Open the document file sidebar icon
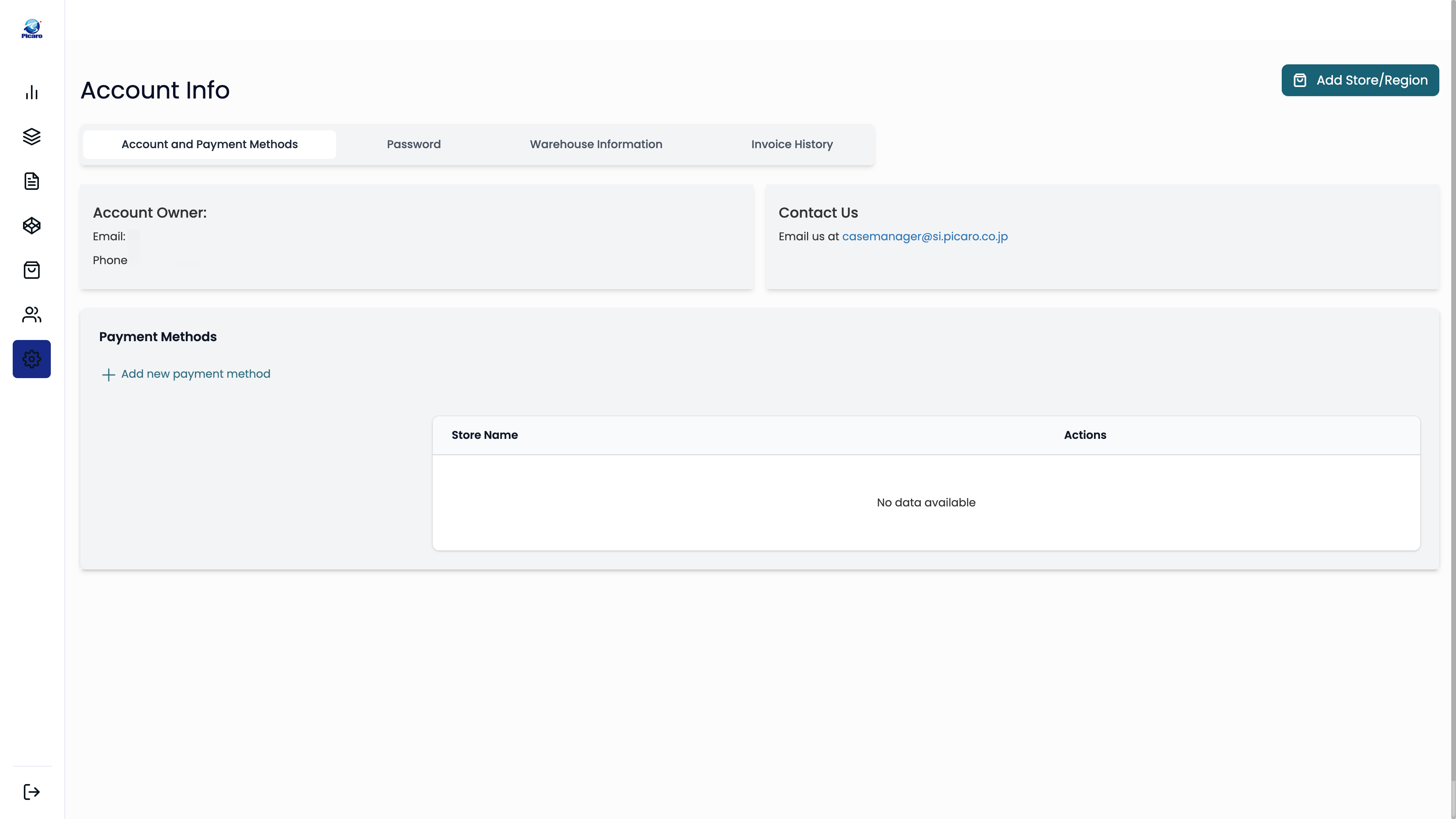 (x=32, y=181)
